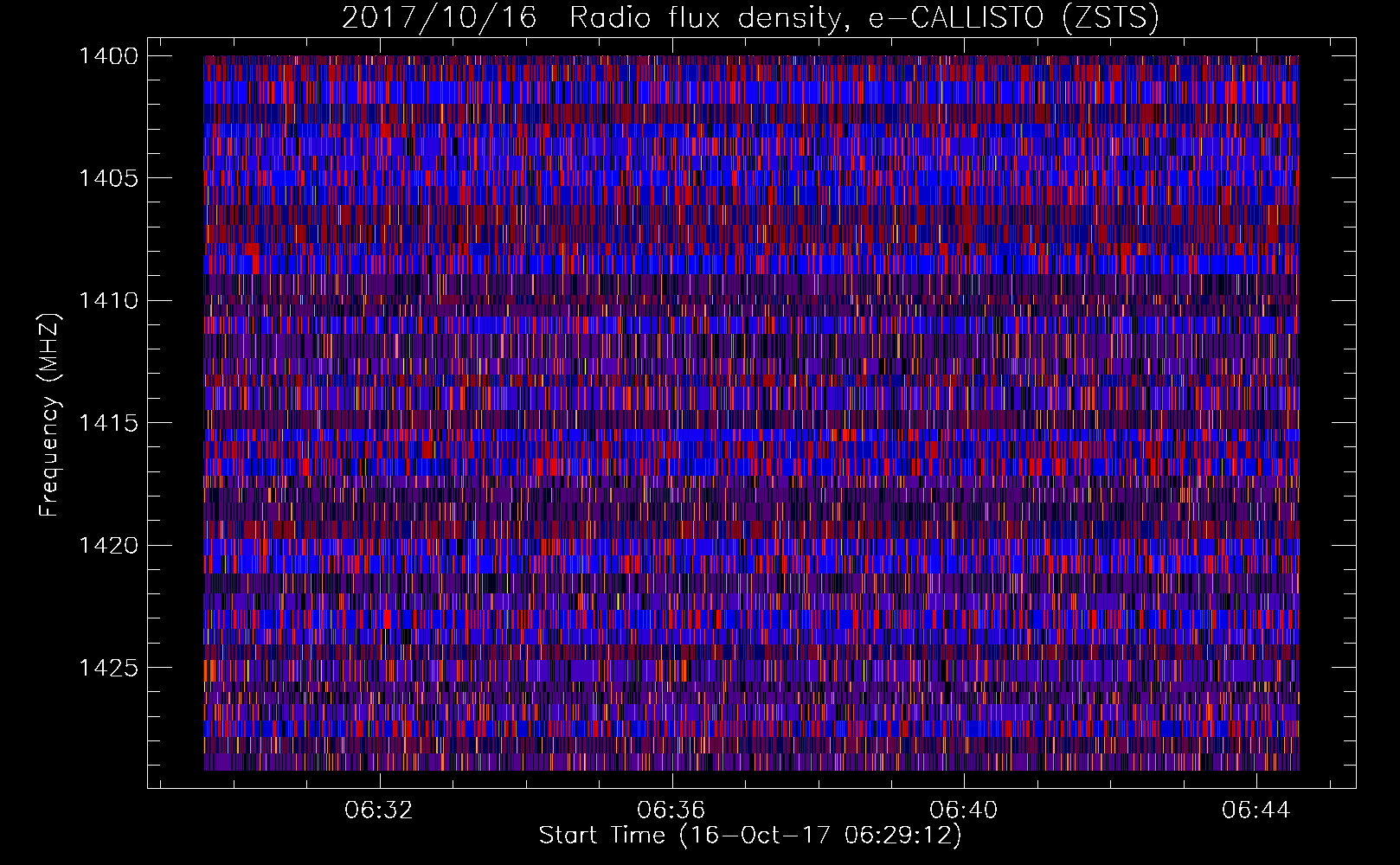Select the 1405 frequency tick label
Viewport: 1400px width, 865px height.
pos(108,178)
